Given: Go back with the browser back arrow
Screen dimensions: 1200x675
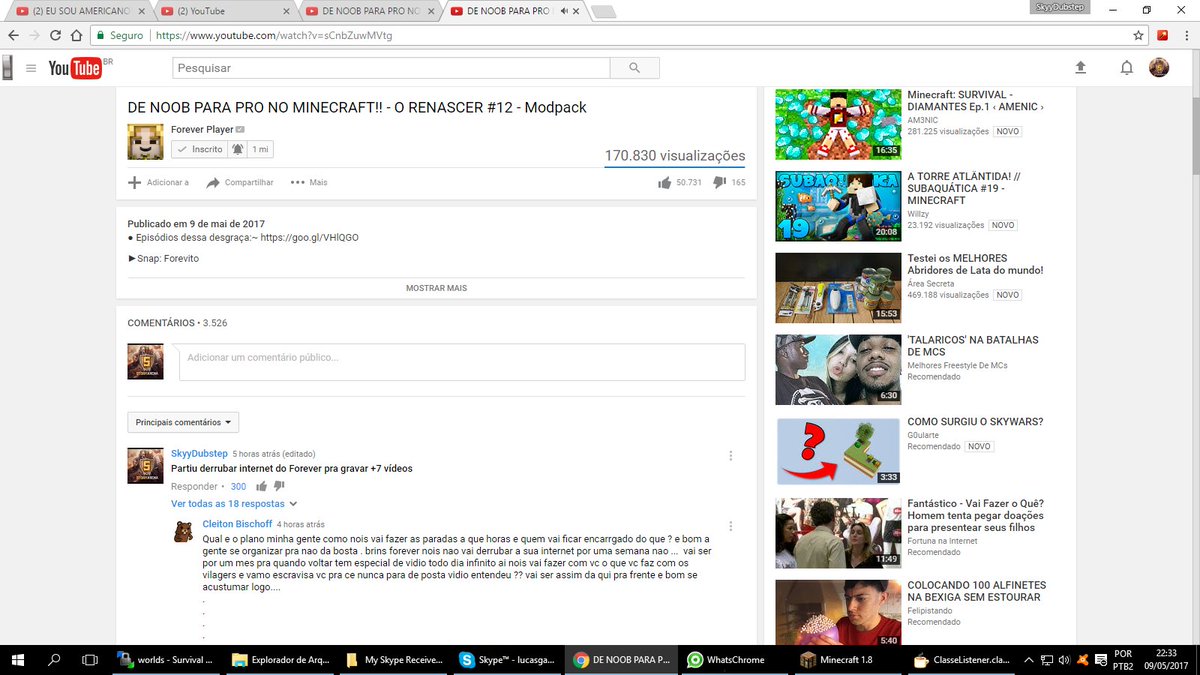Looking at the screenshot, I should tap(13, 34).
